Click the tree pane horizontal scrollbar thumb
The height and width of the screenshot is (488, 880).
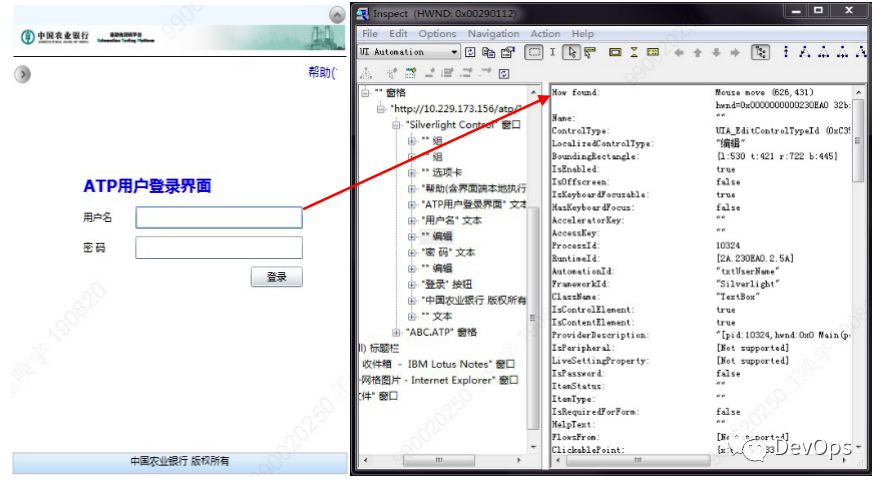pos(439,461)
